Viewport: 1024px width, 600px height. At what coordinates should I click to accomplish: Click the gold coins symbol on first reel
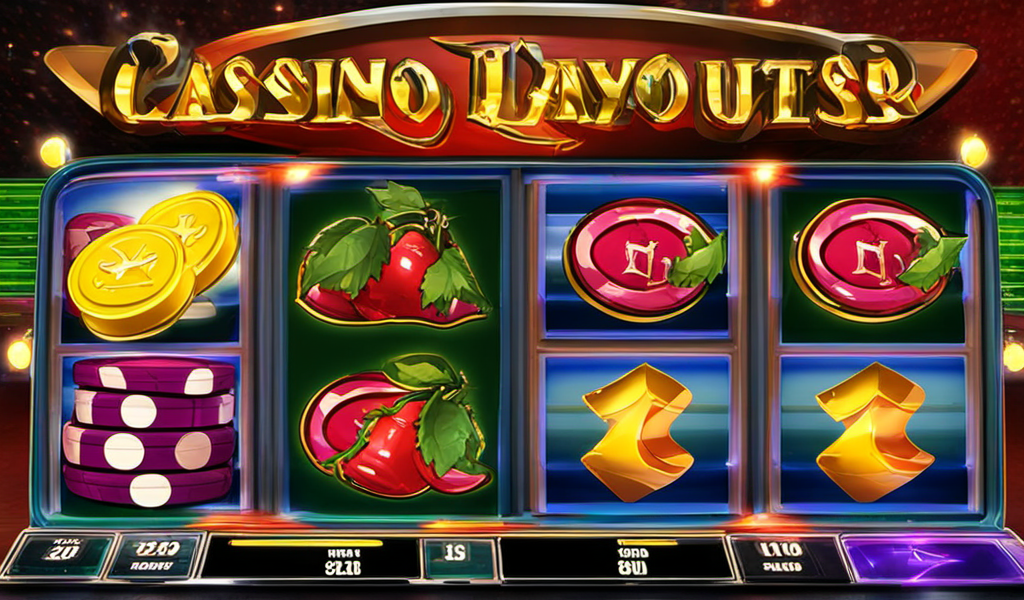tap(152, 264)
